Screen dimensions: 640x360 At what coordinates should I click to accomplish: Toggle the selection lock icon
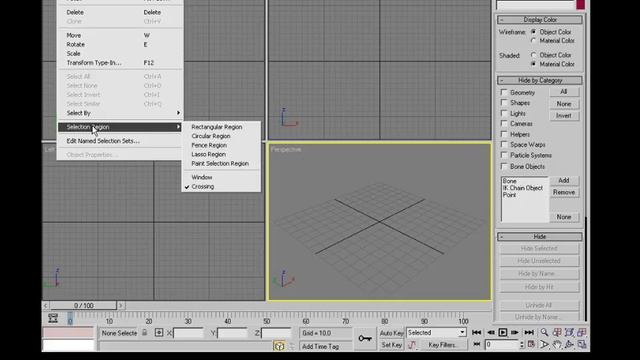point(144,333)
